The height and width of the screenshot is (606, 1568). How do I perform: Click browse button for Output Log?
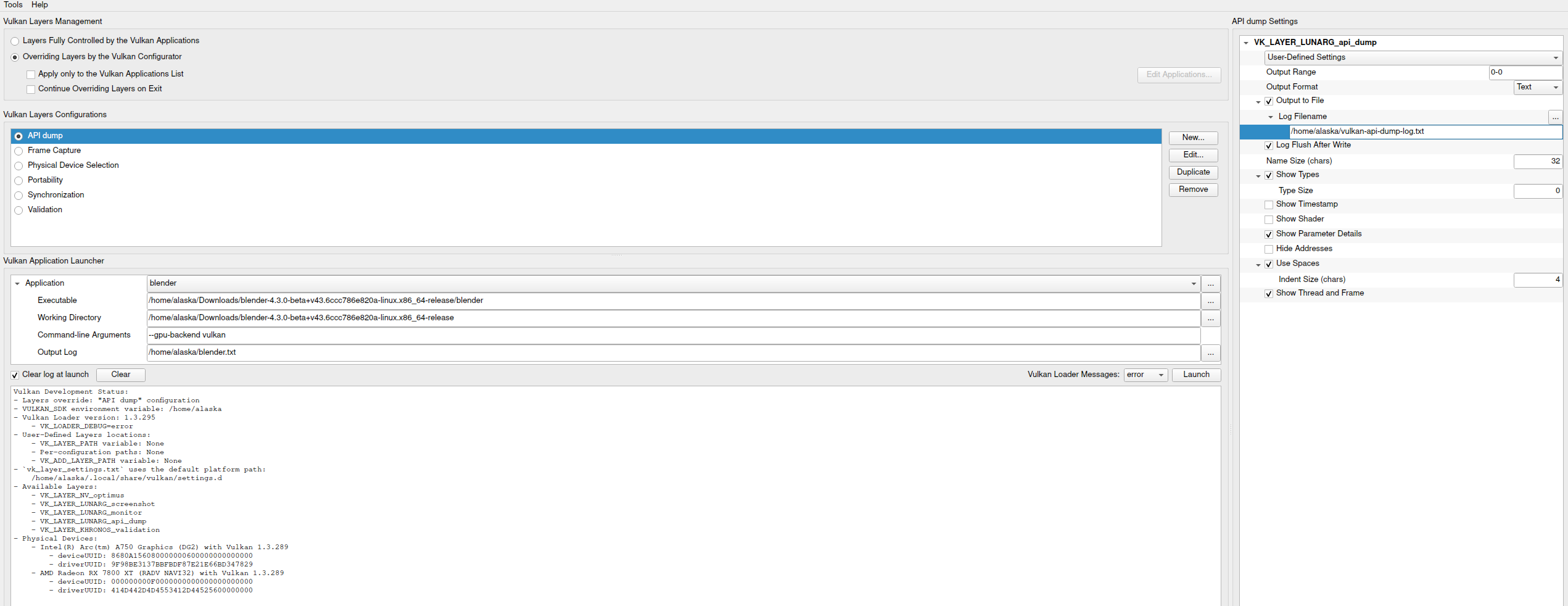pos(1210,353)
